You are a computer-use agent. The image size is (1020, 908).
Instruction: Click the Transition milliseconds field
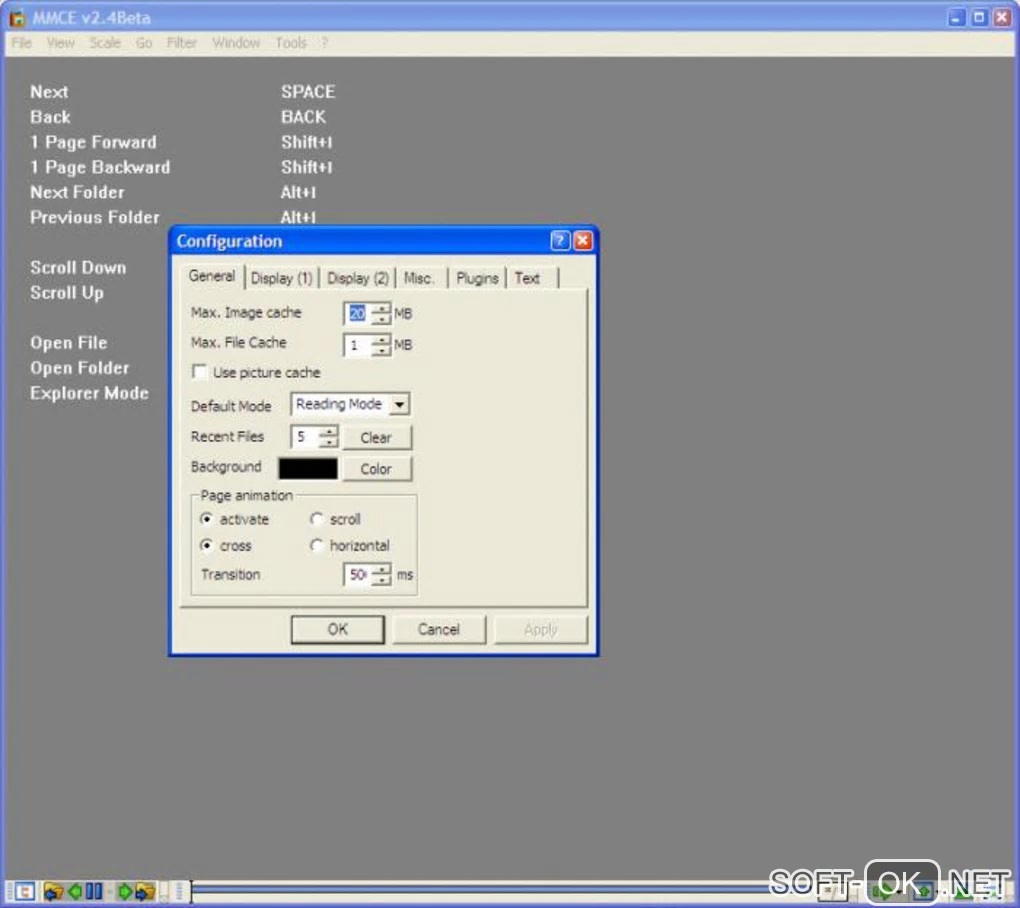(358, 575)
